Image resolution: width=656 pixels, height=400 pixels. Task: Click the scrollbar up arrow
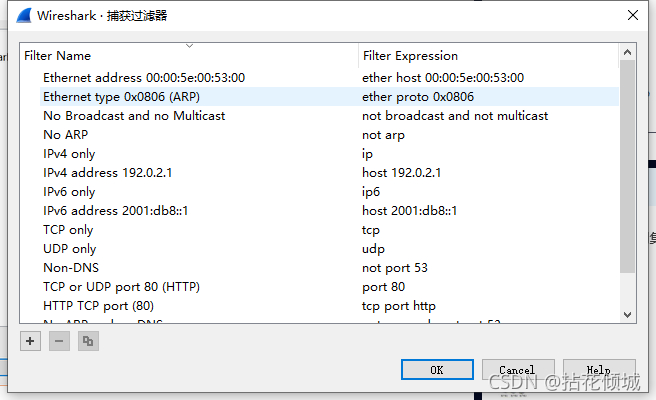tap(627, 52)
